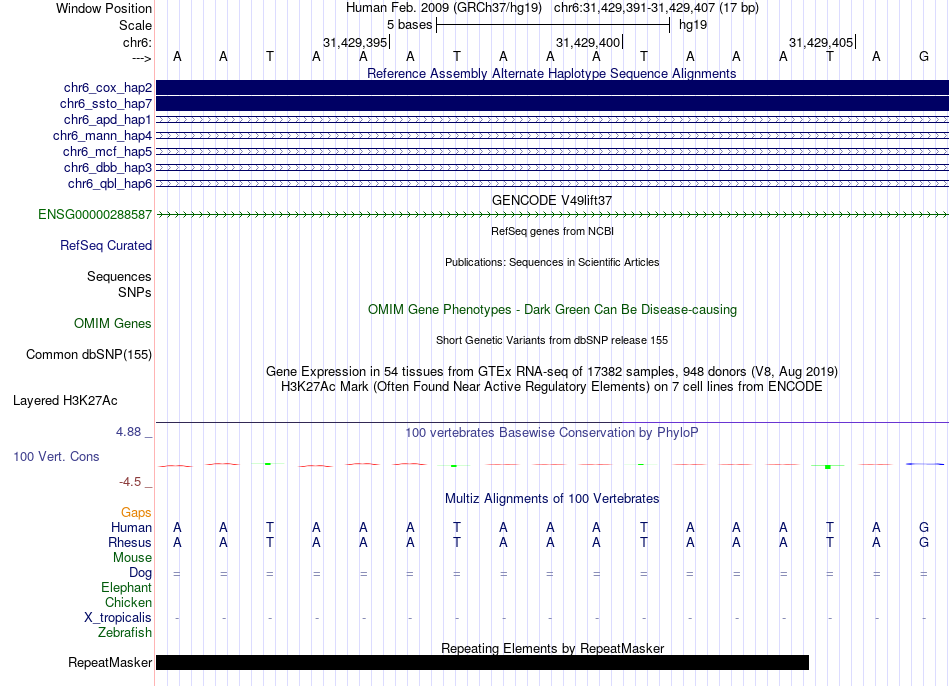Viewport: 950px width, 686px height.
Task: Click the chr6_cox_hap2 dark blue alignment bar
Action: [552, 88]
